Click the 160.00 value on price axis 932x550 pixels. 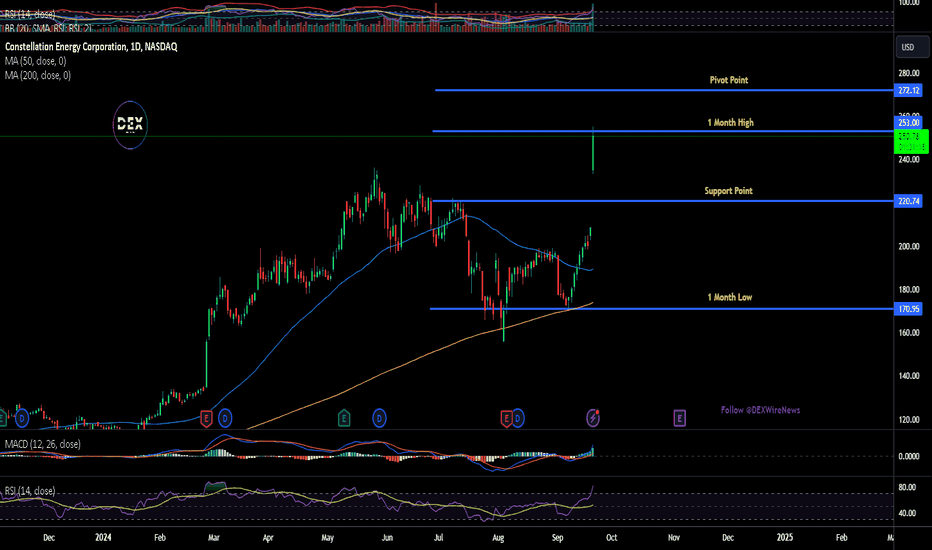[909, 332]
